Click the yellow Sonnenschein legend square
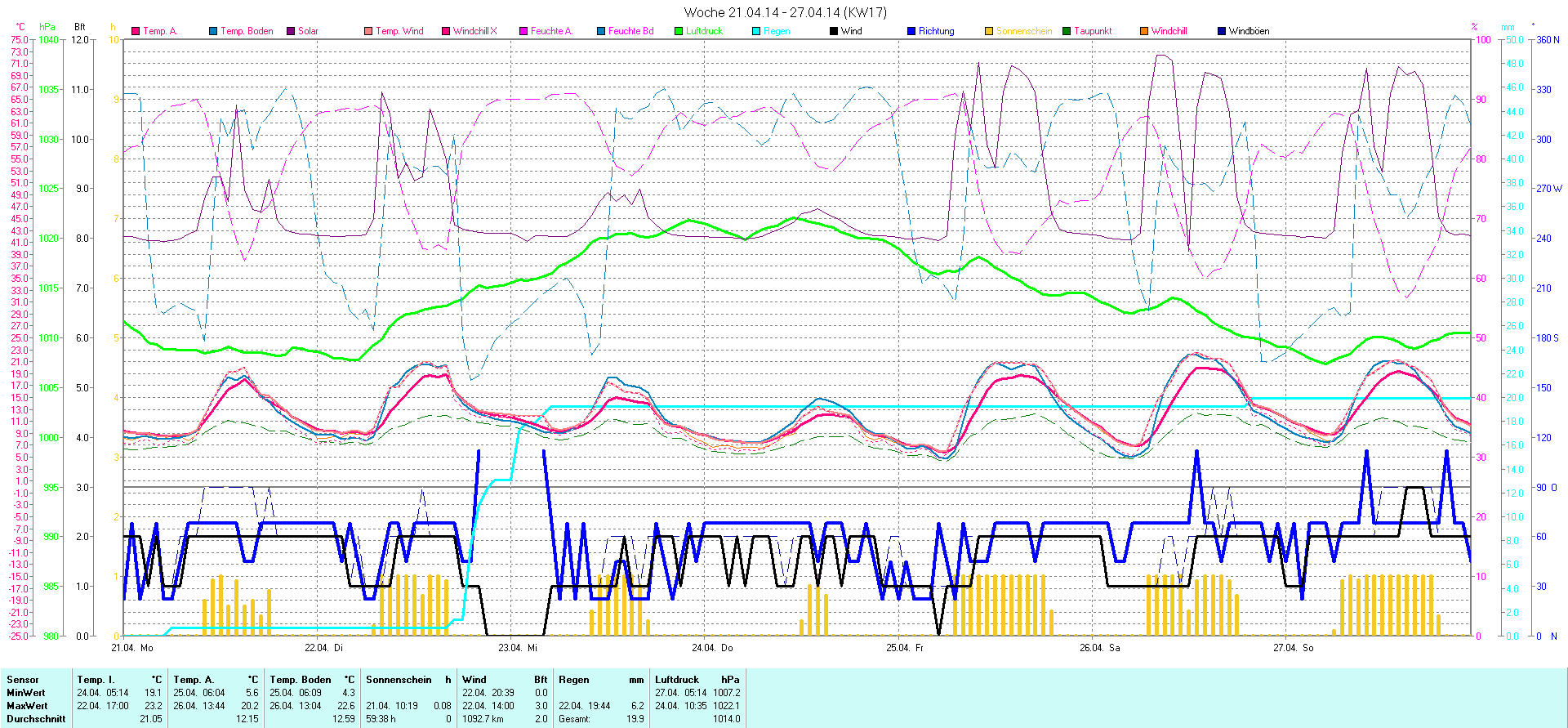 pyautogui.click(x=989, y=31)
